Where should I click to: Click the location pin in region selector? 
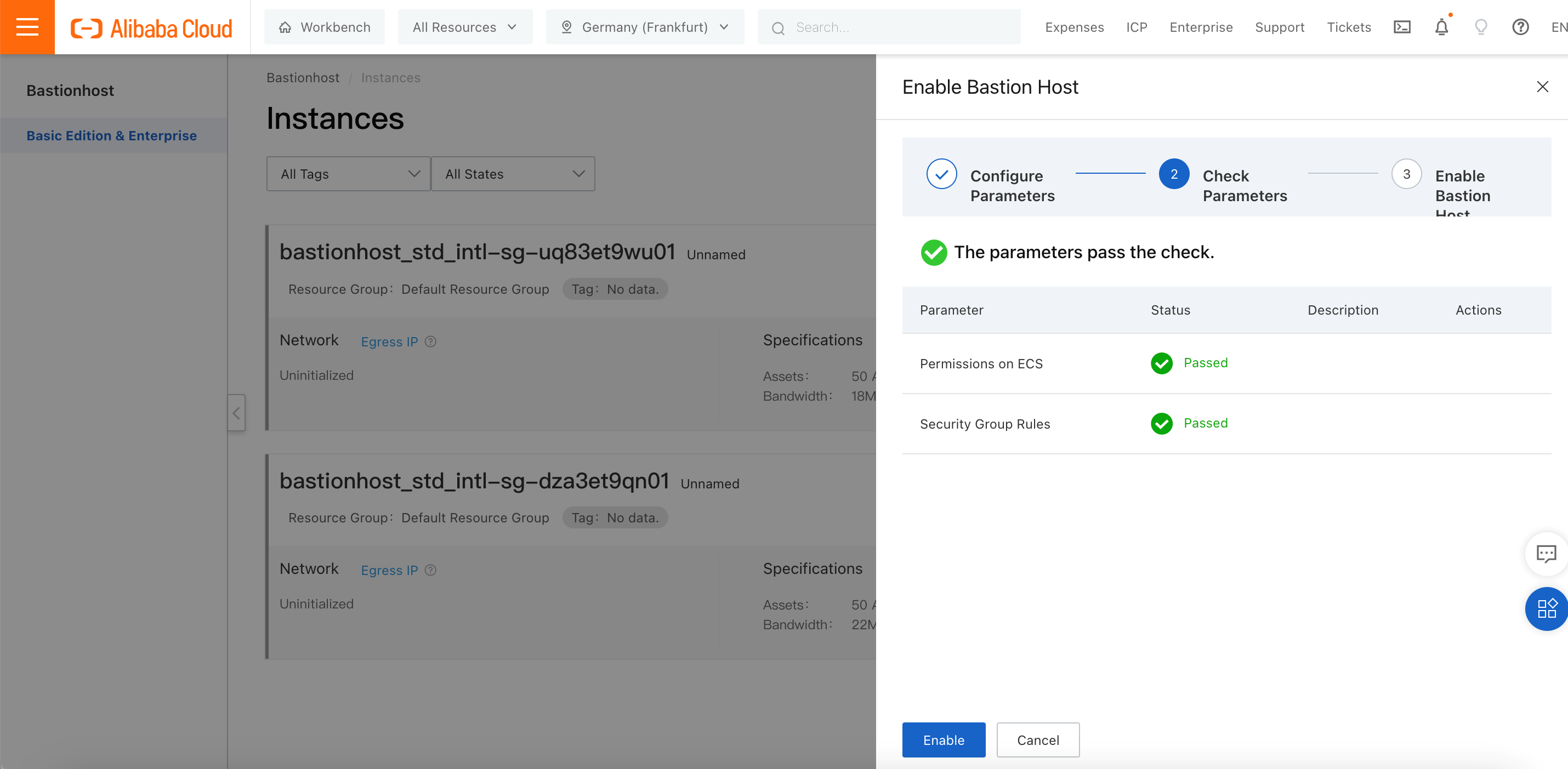tap(566, 27)
